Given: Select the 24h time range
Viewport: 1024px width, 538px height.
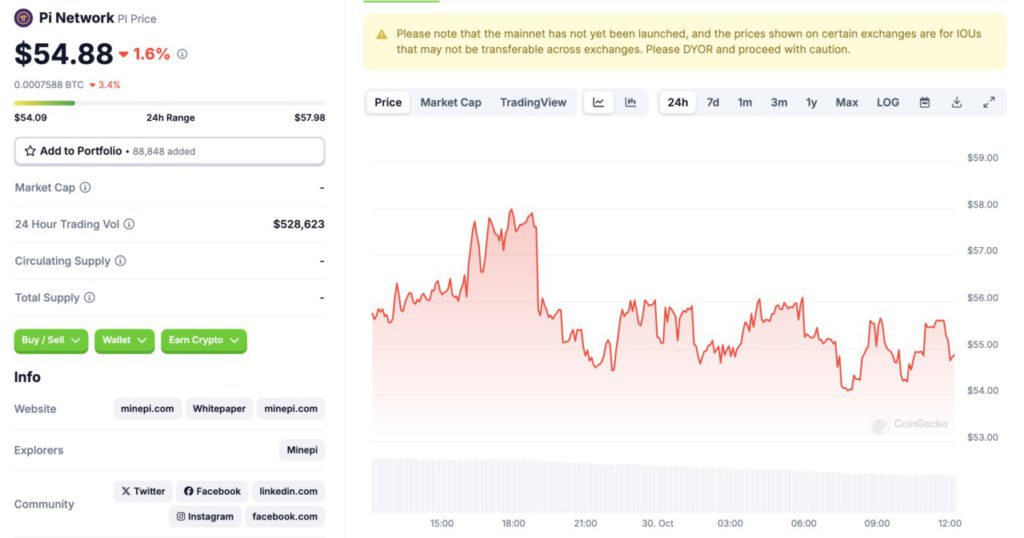Looking at the screenshot, I should [678, 102].
